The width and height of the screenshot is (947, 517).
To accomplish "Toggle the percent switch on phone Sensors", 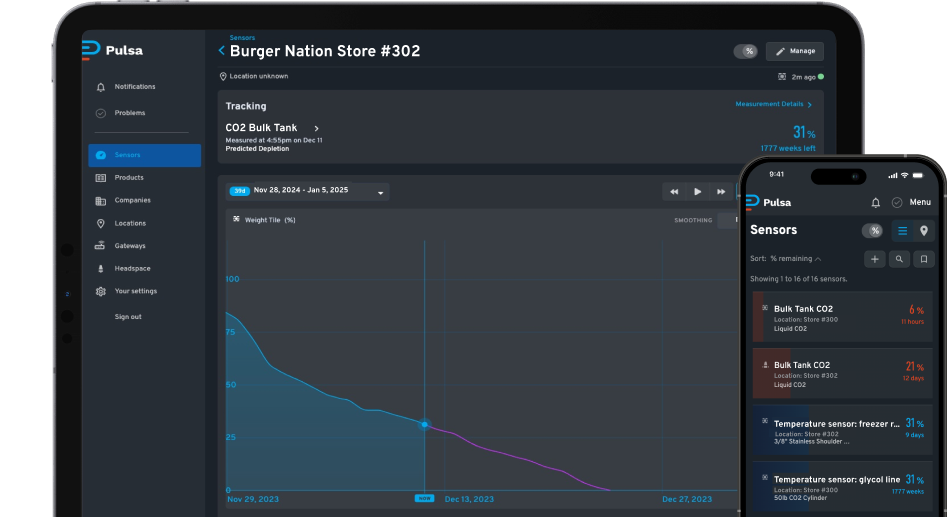I will tap(874, 231).
